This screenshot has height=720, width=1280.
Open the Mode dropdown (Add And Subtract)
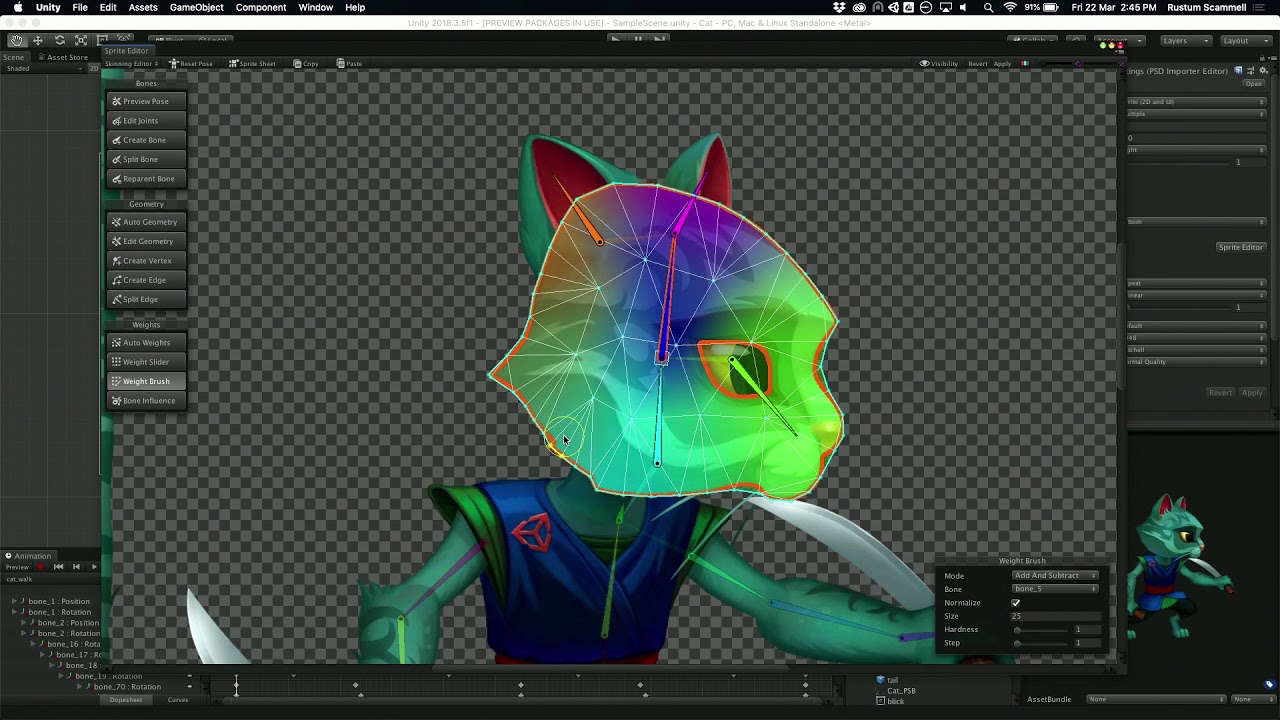point(1055,576)
